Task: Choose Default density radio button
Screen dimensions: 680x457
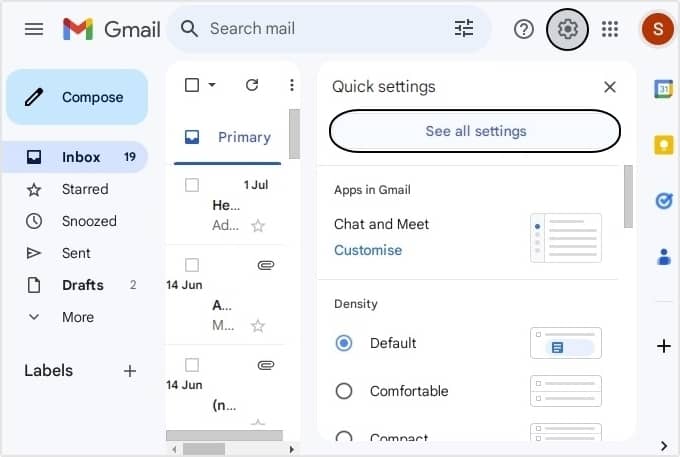Action: pyautogui.click(x=344, y=343)
